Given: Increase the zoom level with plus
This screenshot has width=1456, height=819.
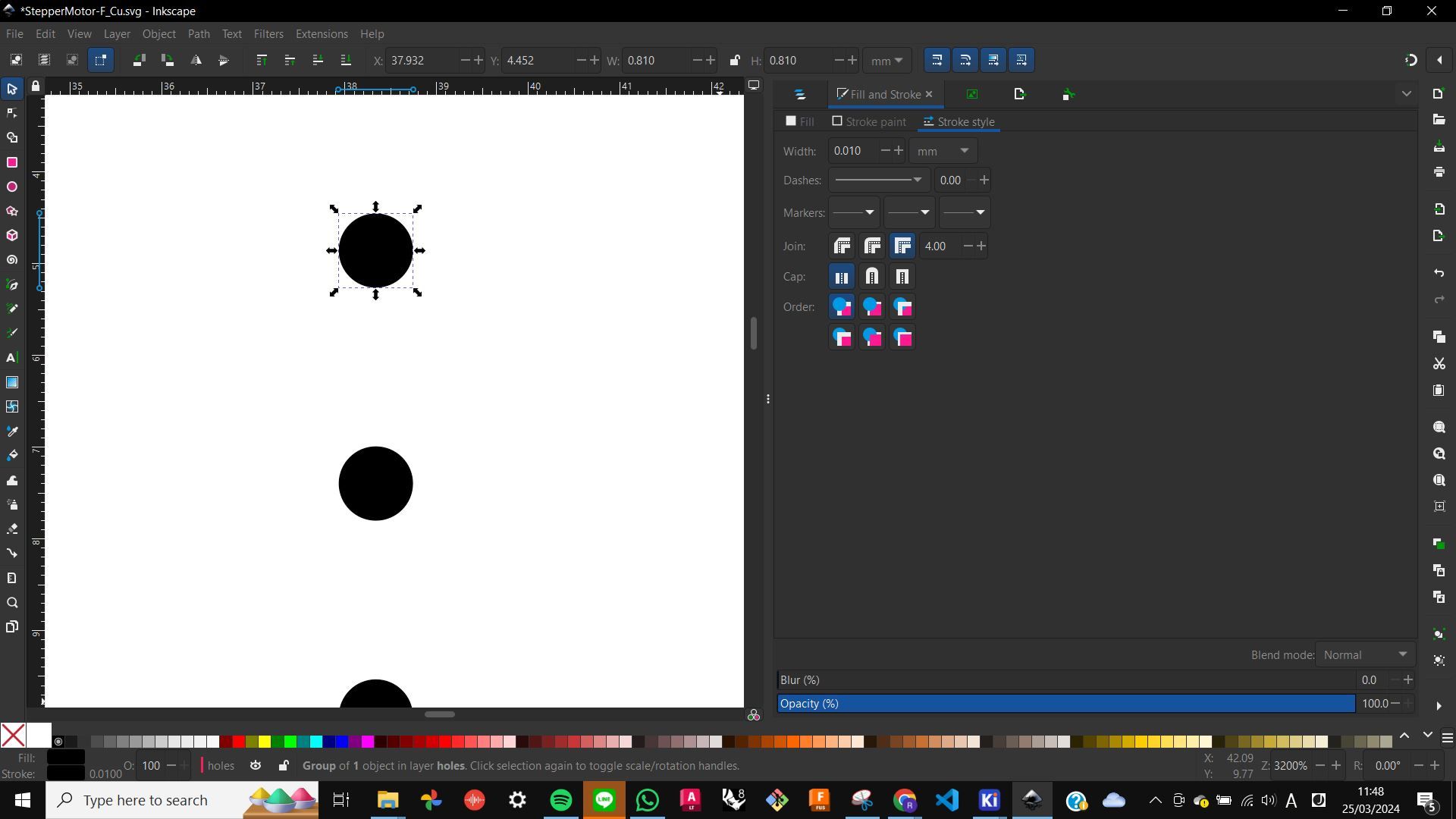Looking at the screenshot, I should pos(1336,766).
